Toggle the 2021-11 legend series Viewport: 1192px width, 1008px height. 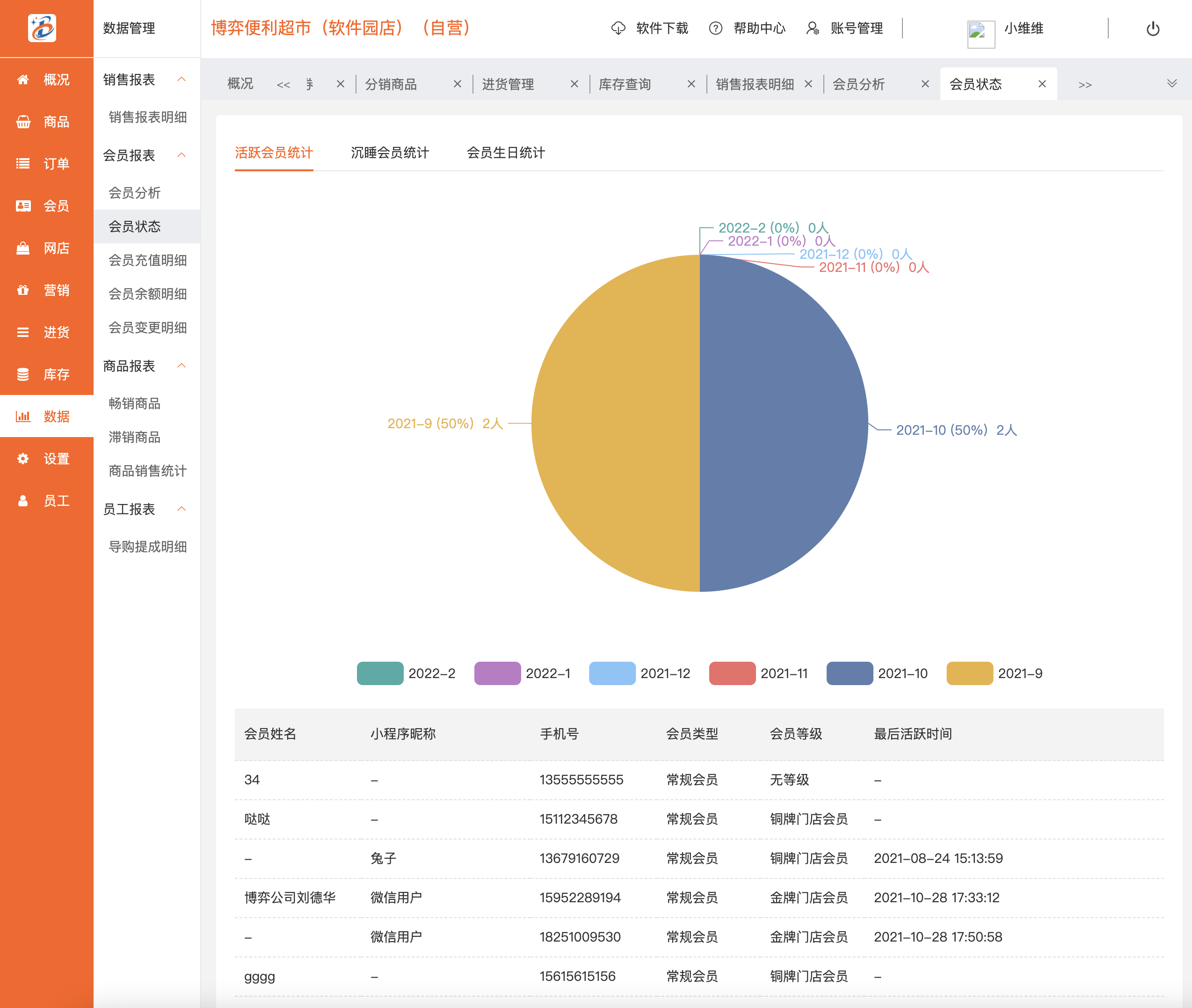click(732, 673)
